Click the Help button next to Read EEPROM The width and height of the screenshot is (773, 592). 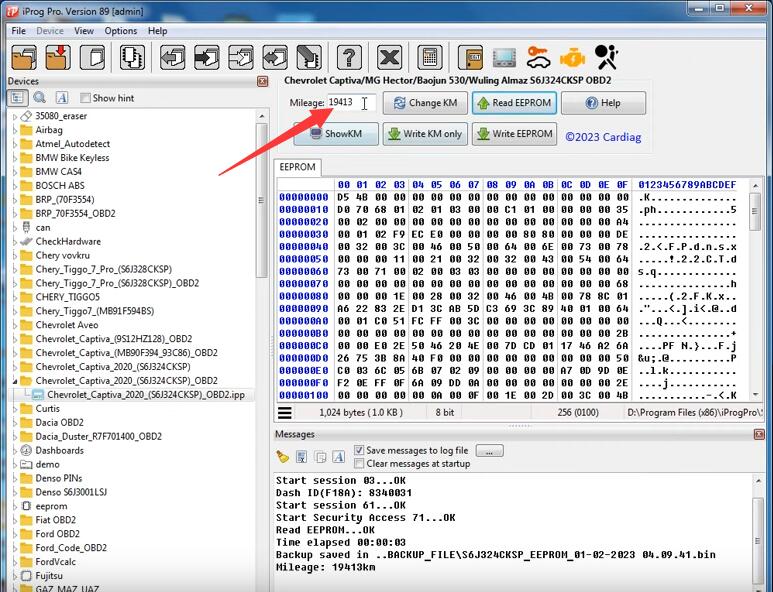coord(603,103)
